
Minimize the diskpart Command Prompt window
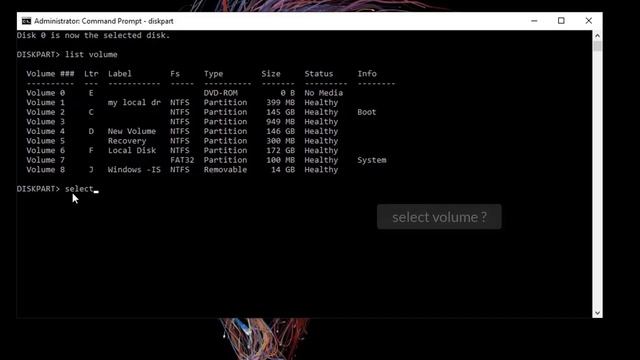[534, 21]
